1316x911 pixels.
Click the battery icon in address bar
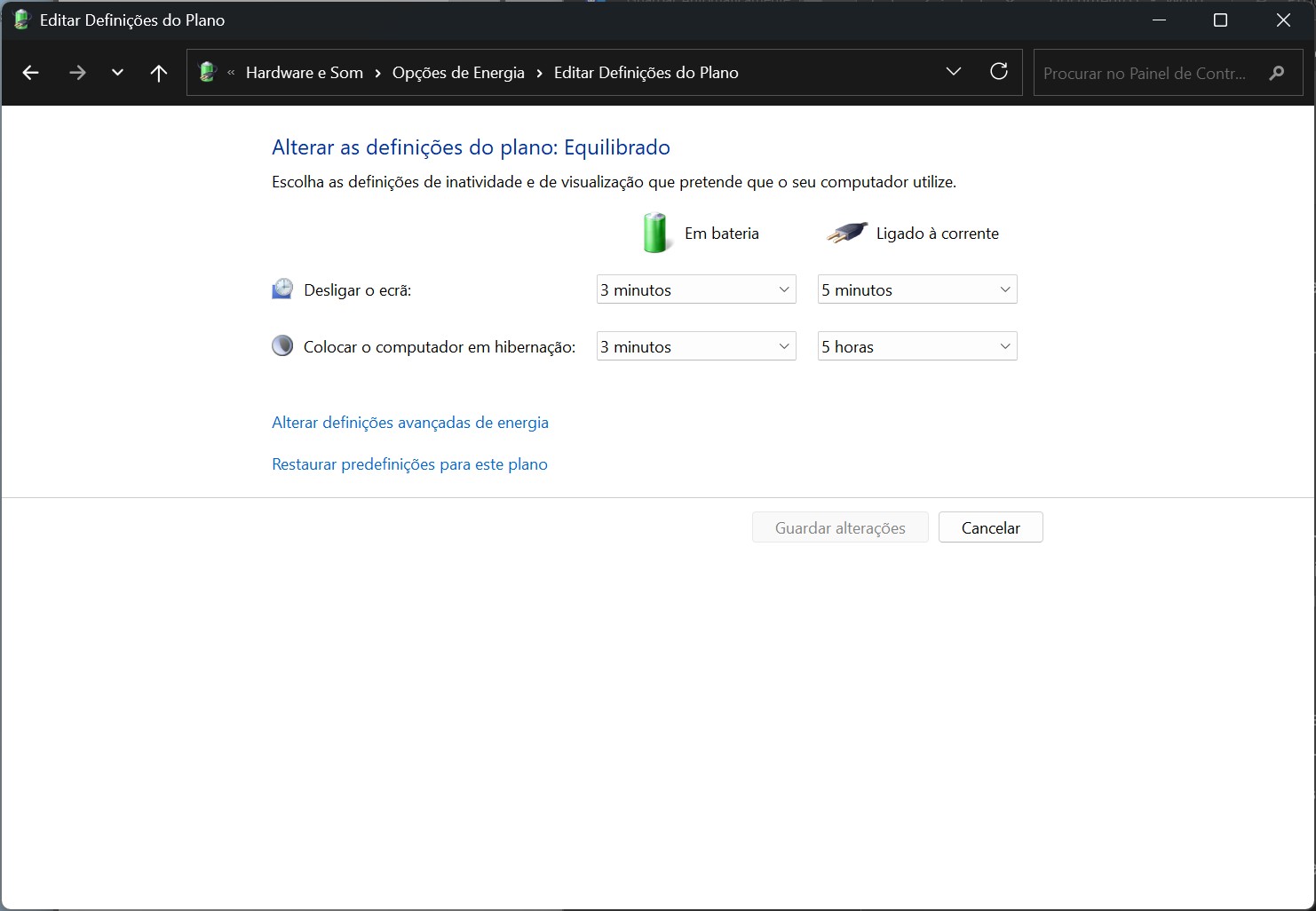click(x=208, y=73)
